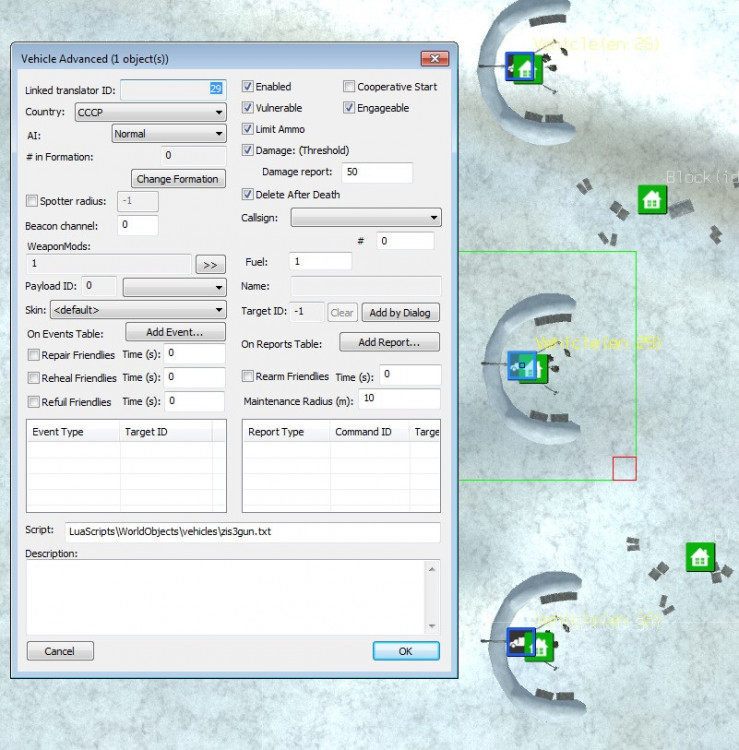Click the Damage report input field
The height and width of the screenshot is (750, 739).
point(376,172)
